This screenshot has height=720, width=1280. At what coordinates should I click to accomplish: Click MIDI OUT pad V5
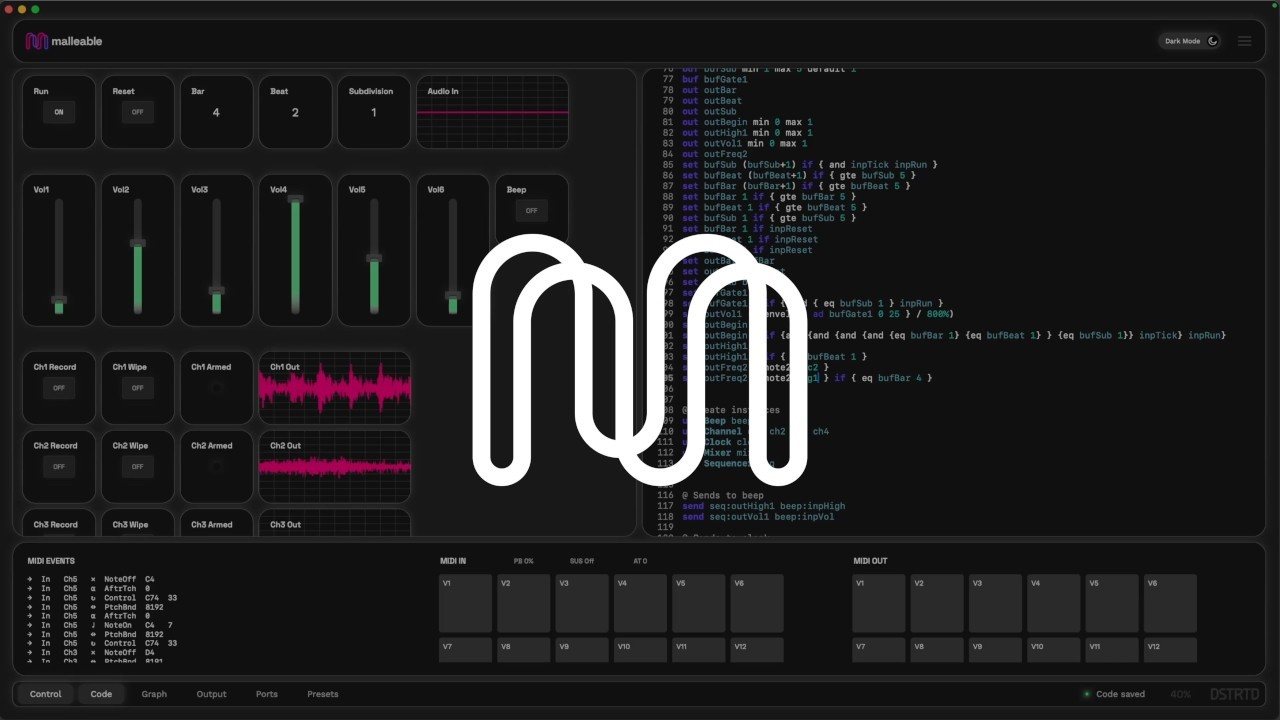[x=1112, y=603]
